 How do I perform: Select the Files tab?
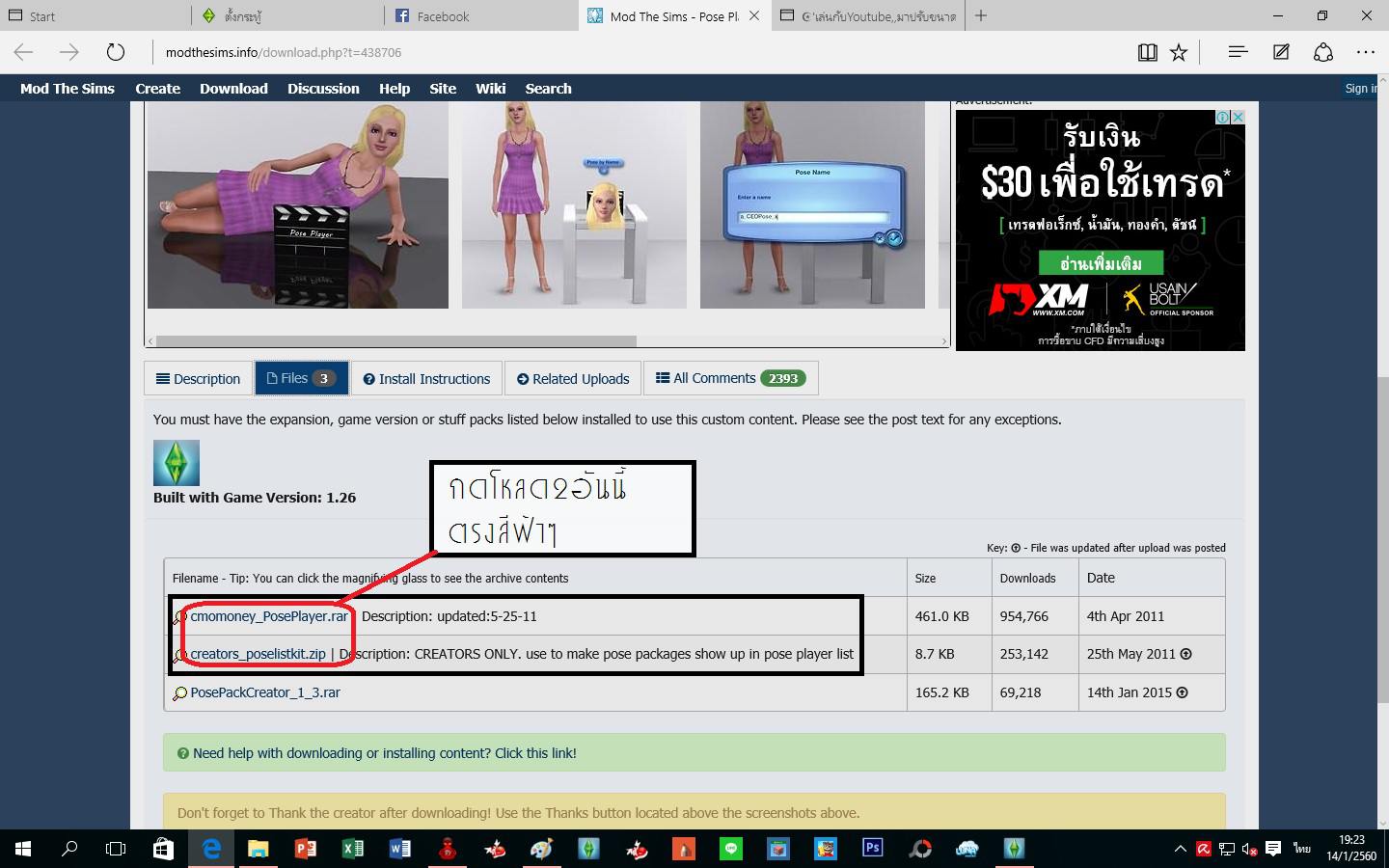pyautogui.click(x=301, y=378)
